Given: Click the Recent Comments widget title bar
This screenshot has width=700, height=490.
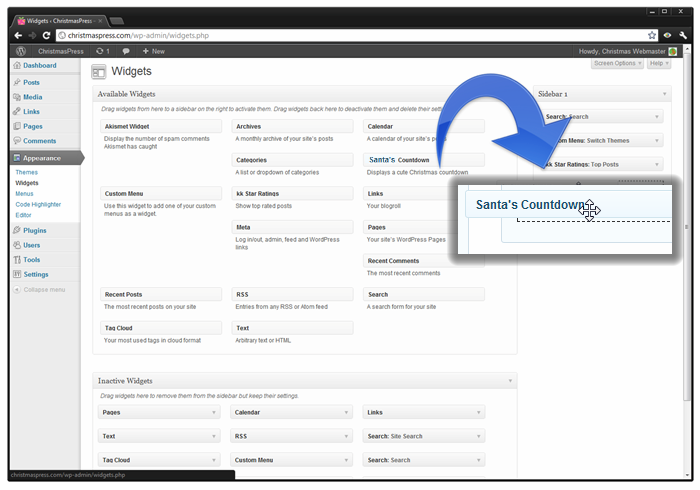Looking at the screenshot, I should pyautogui.click(x=424, y=261).
